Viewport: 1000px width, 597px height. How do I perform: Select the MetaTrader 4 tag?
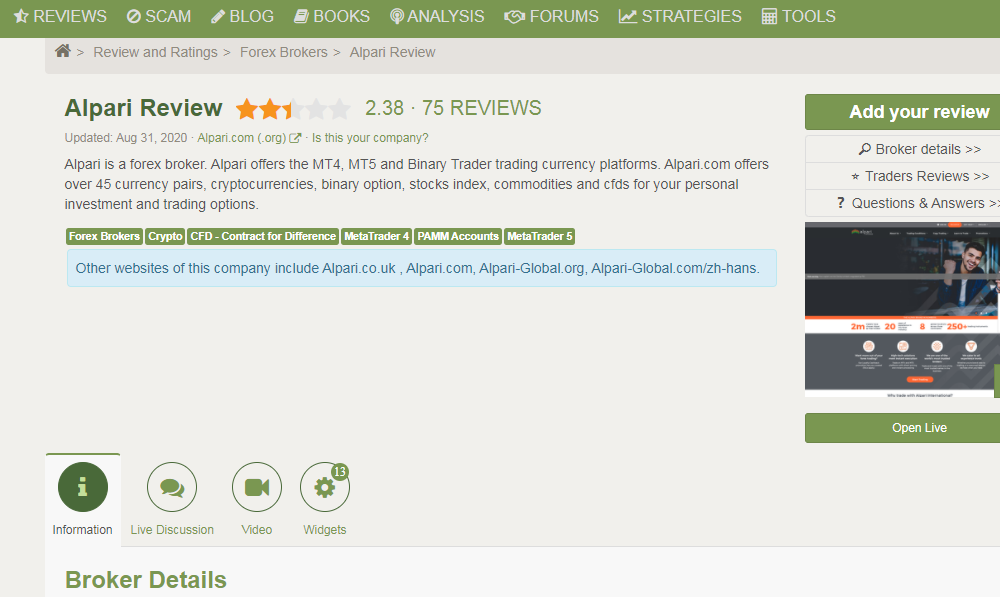(376, 236)
